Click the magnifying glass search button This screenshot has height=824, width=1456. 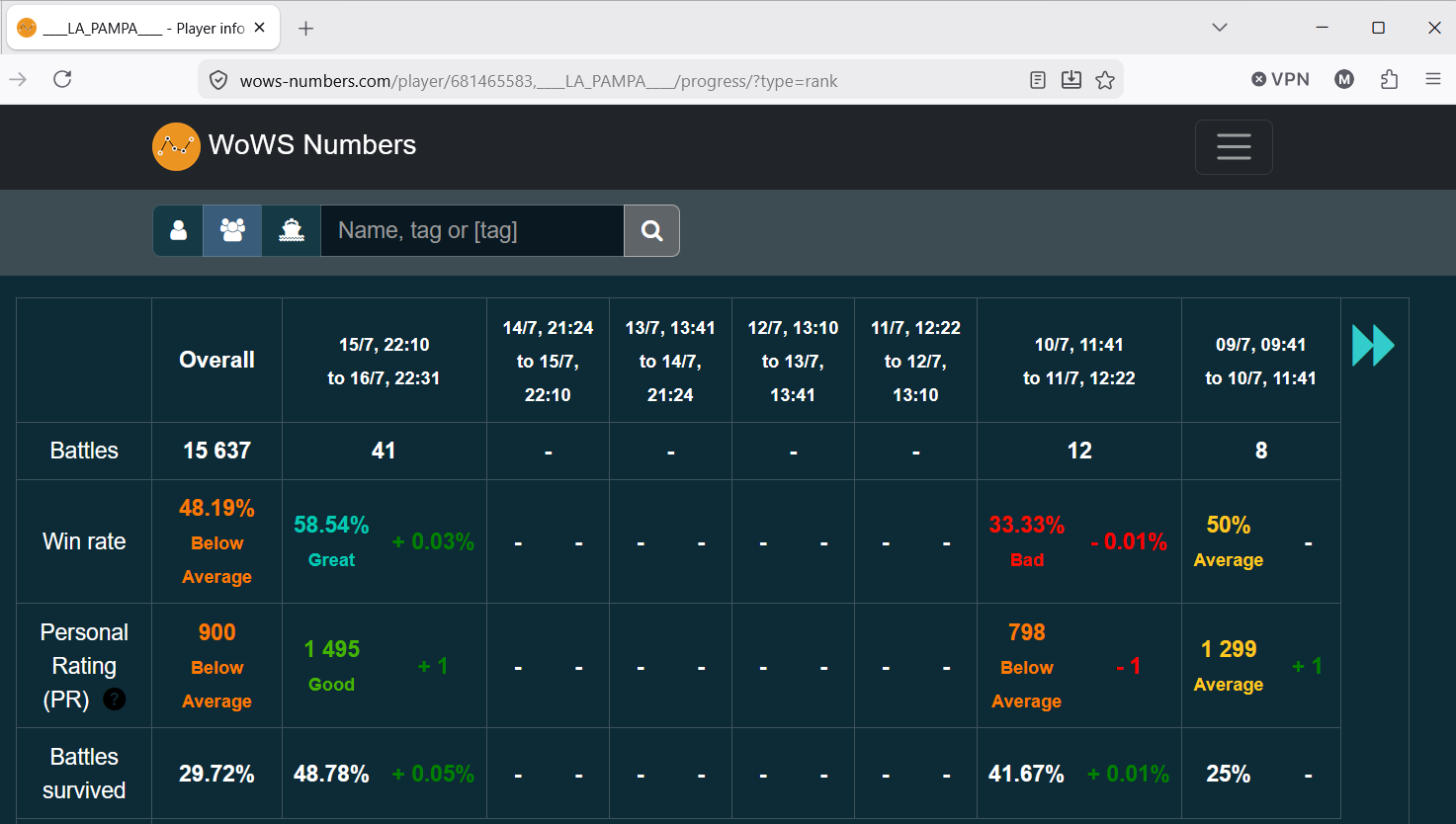pyautogui.click(x=651, y=230)
